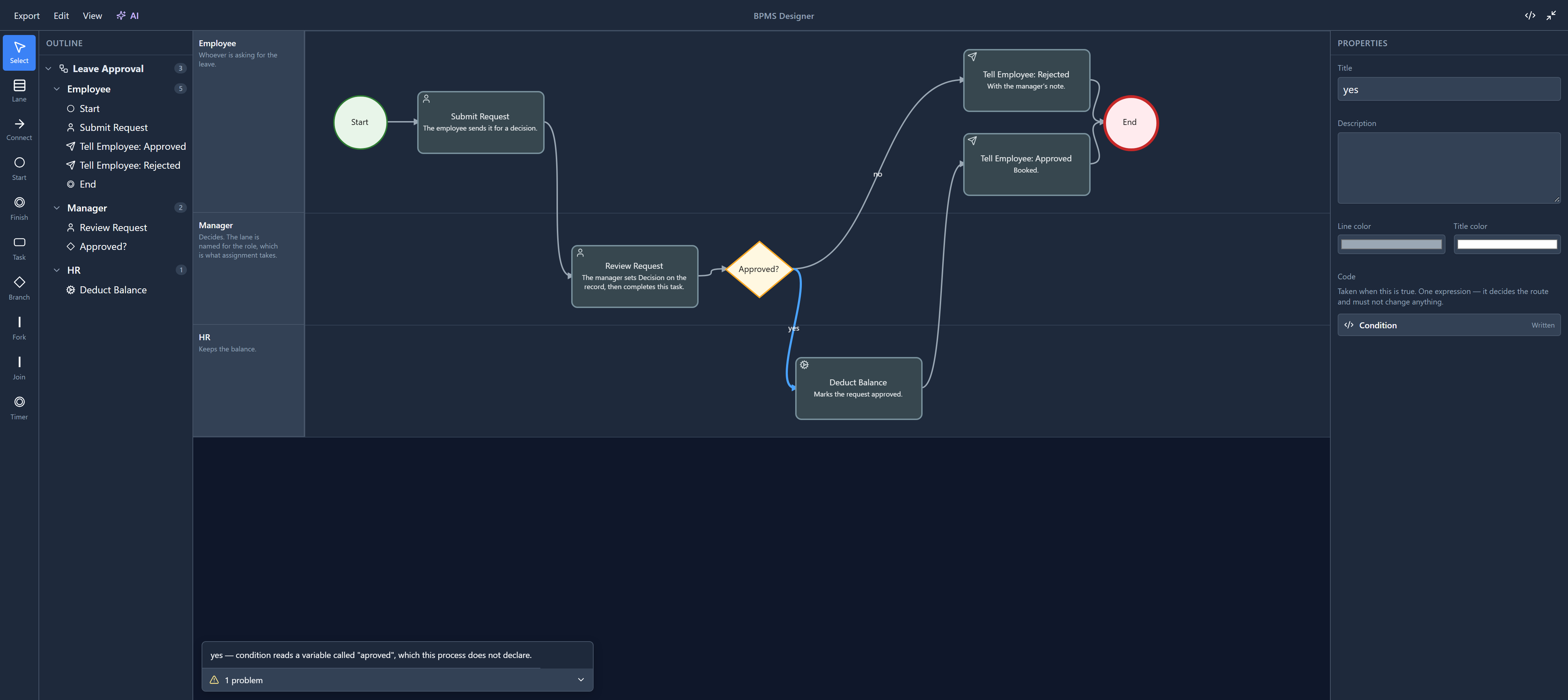Click the send icon on Tell Employee: Rejected node
Screen dimensions: 1568x700
click(972, 57)
